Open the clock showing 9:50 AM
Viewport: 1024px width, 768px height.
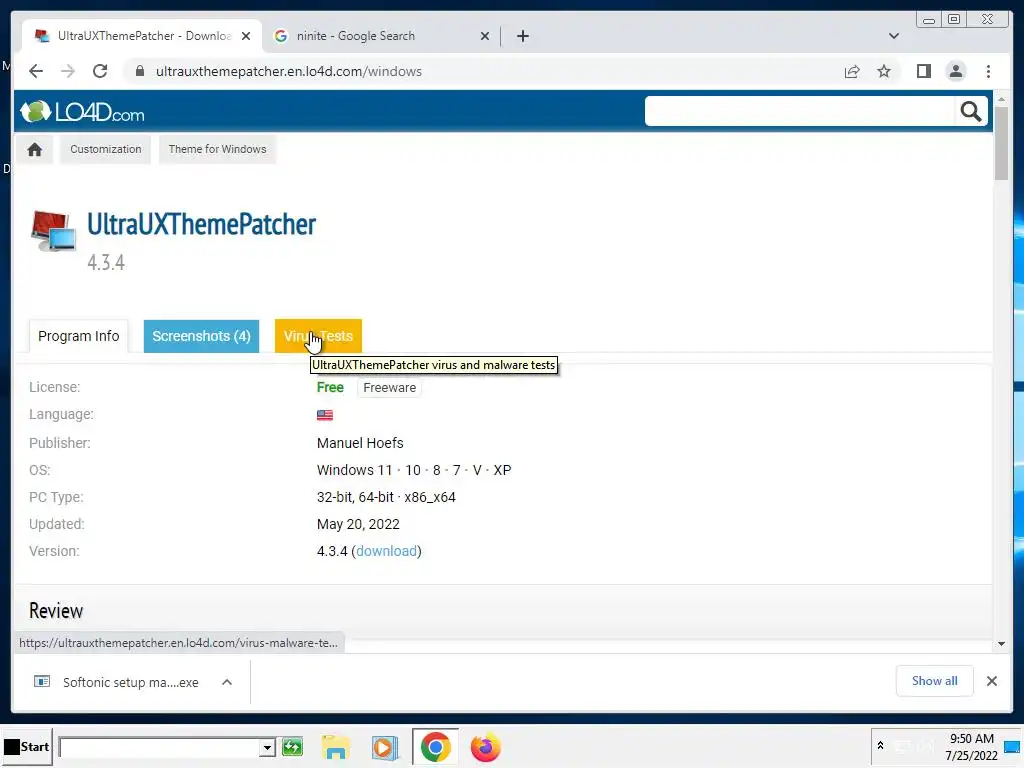971,746
